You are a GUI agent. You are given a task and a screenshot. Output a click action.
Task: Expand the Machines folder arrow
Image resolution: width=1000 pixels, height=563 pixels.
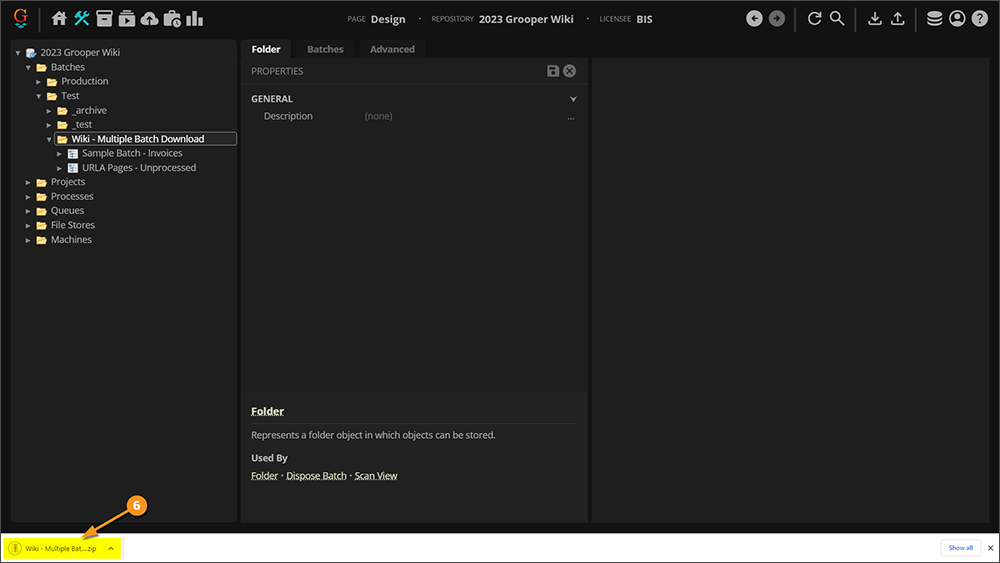[x=28, y=240]
